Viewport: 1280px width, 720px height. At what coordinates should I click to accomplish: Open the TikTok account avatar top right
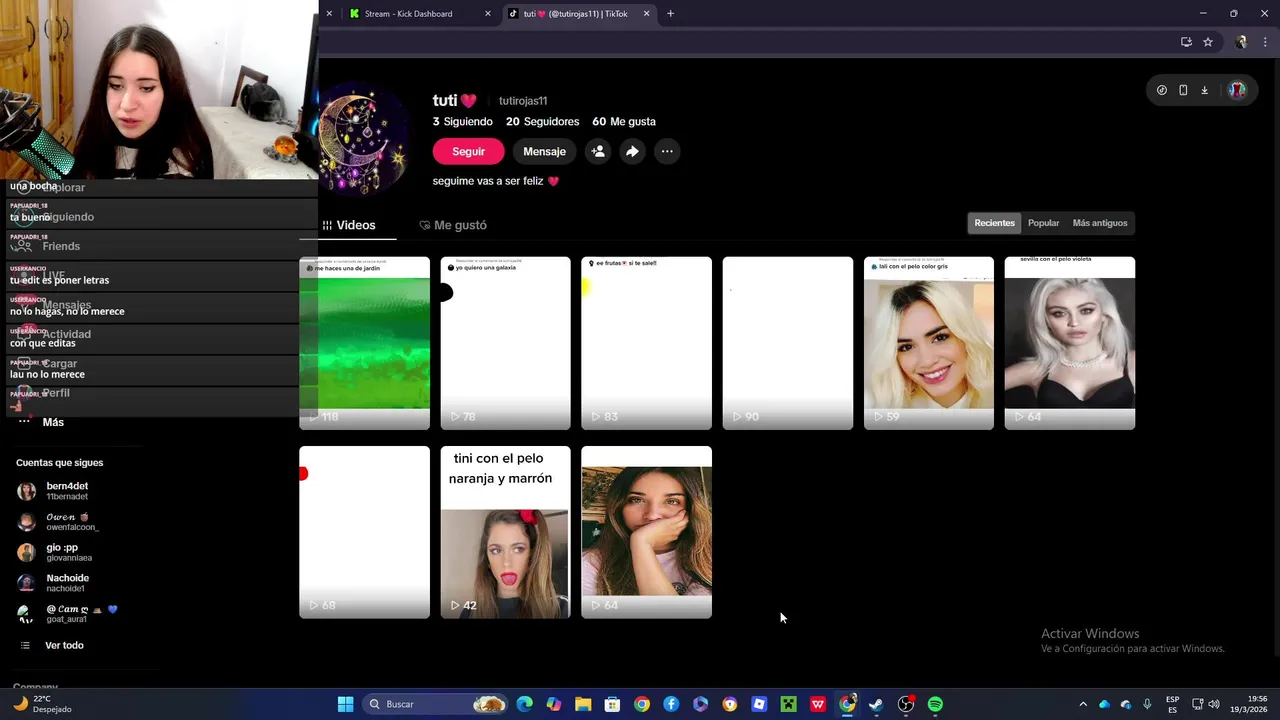(x=1237, y=90)
